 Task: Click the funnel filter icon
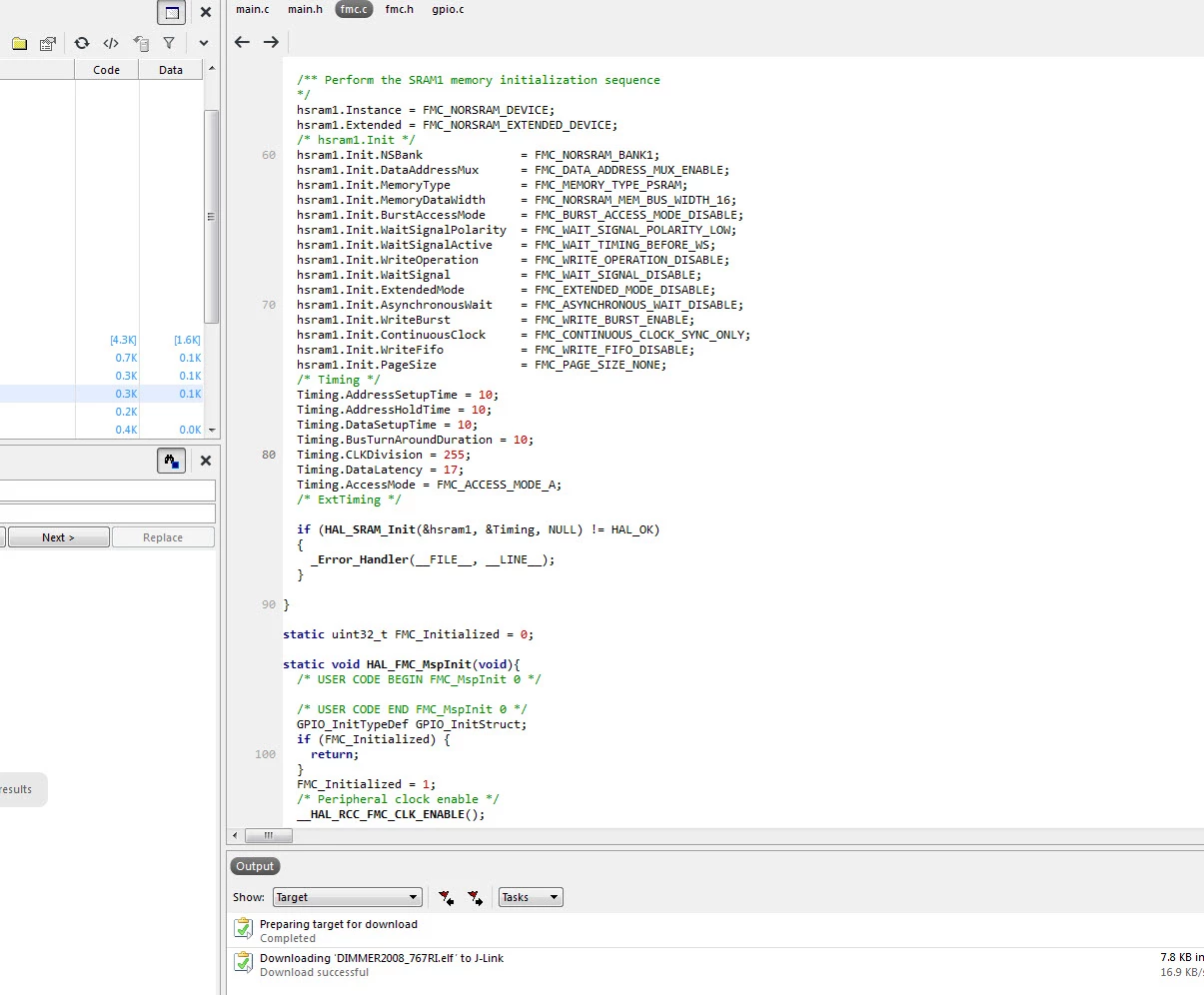pyautogui.click(x=169, y=43)
